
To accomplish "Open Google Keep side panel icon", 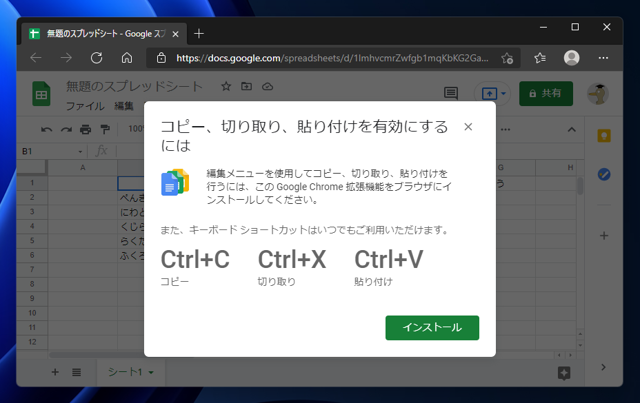I will coord(604,136).
